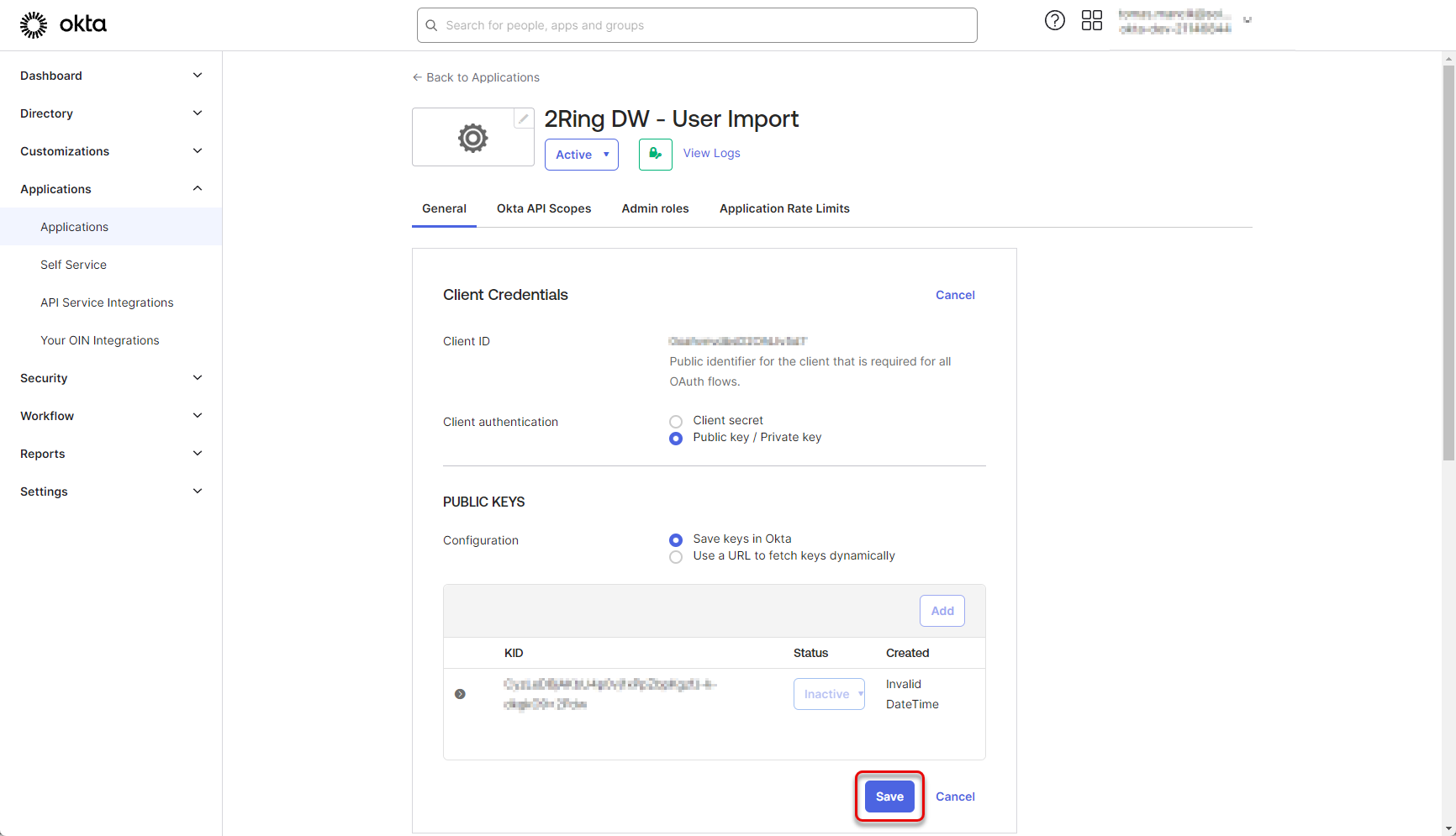Open the apps grid icon

tap(1091, 21)
